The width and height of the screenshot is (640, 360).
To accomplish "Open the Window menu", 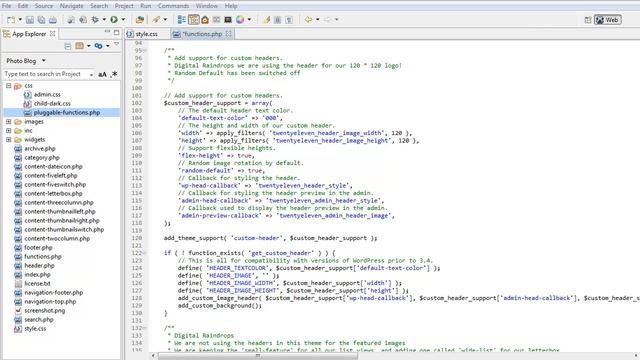I will (x=207, y=6).
